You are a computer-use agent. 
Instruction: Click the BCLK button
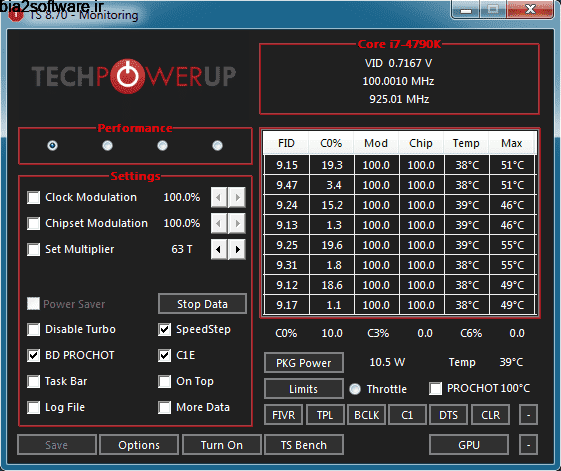(x=367, y=415)
